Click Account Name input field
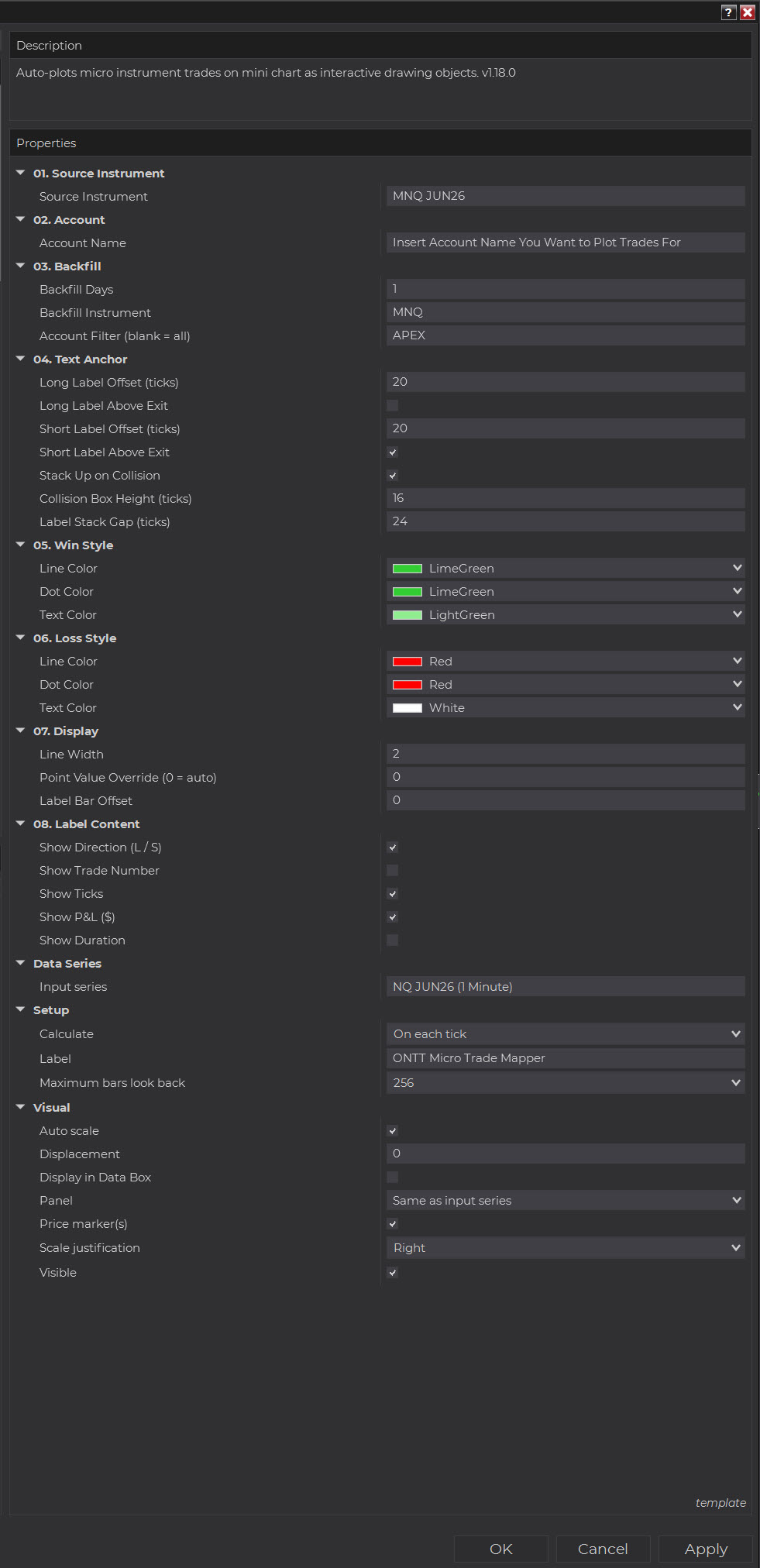Screen dimensions: 760x1568 pos(566,242)
